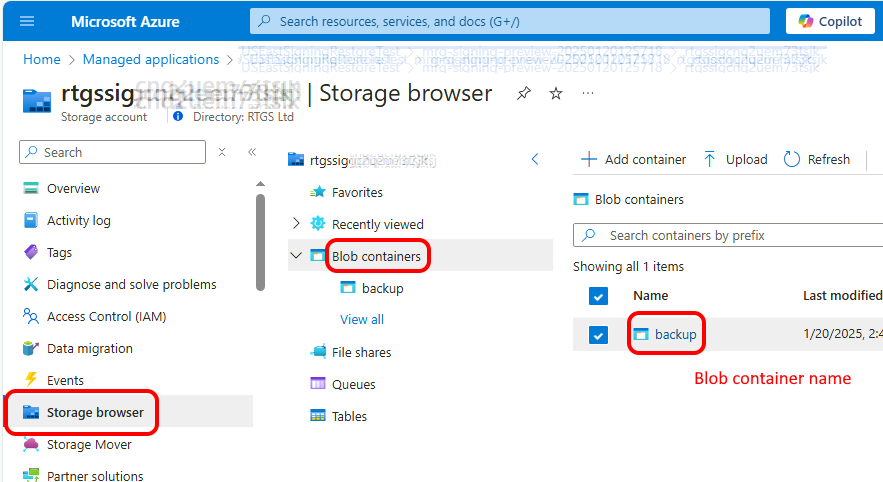The height and width of the screenshot is (482, 883).
Task: Expand the Recently viewed node
Action: click(296, 224)
